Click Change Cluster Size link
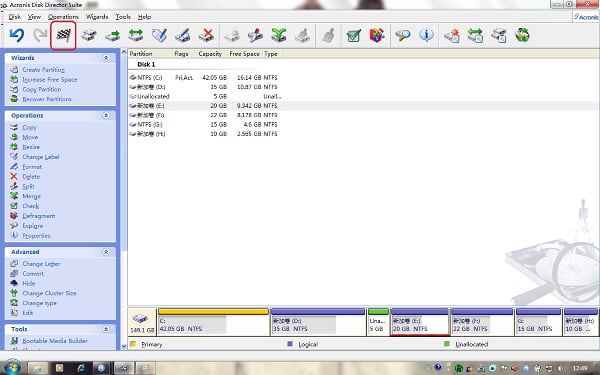 (x=49, y=293)
